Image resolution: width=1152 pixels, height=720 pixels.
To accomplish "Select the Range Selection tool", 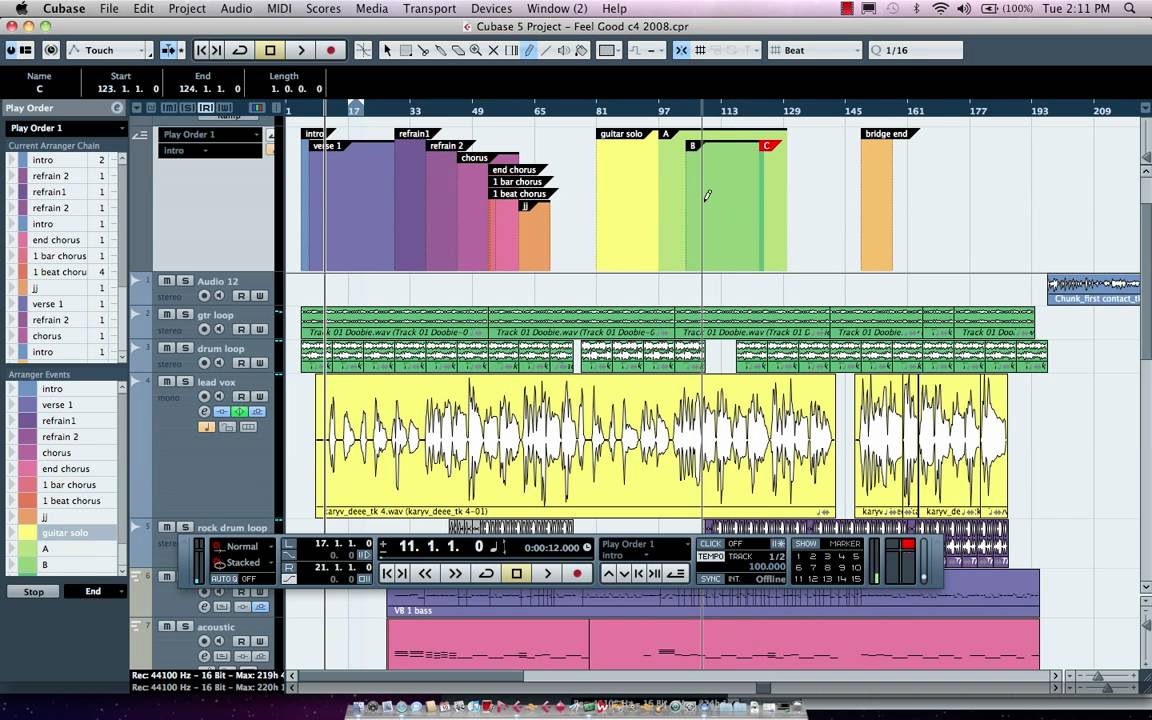I will [405, 50].
